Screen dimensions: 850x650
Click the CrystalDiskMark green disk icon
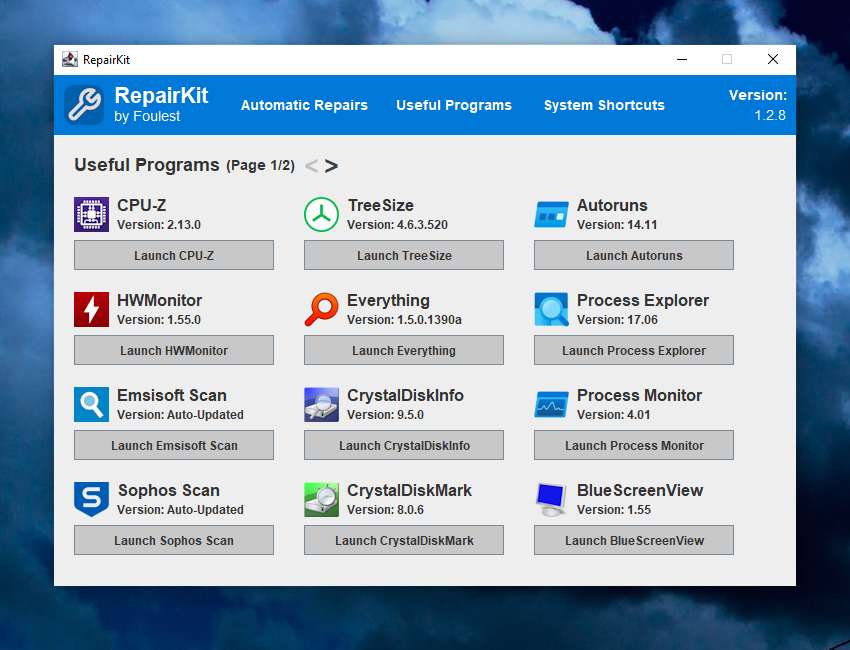tap(321, 499)
